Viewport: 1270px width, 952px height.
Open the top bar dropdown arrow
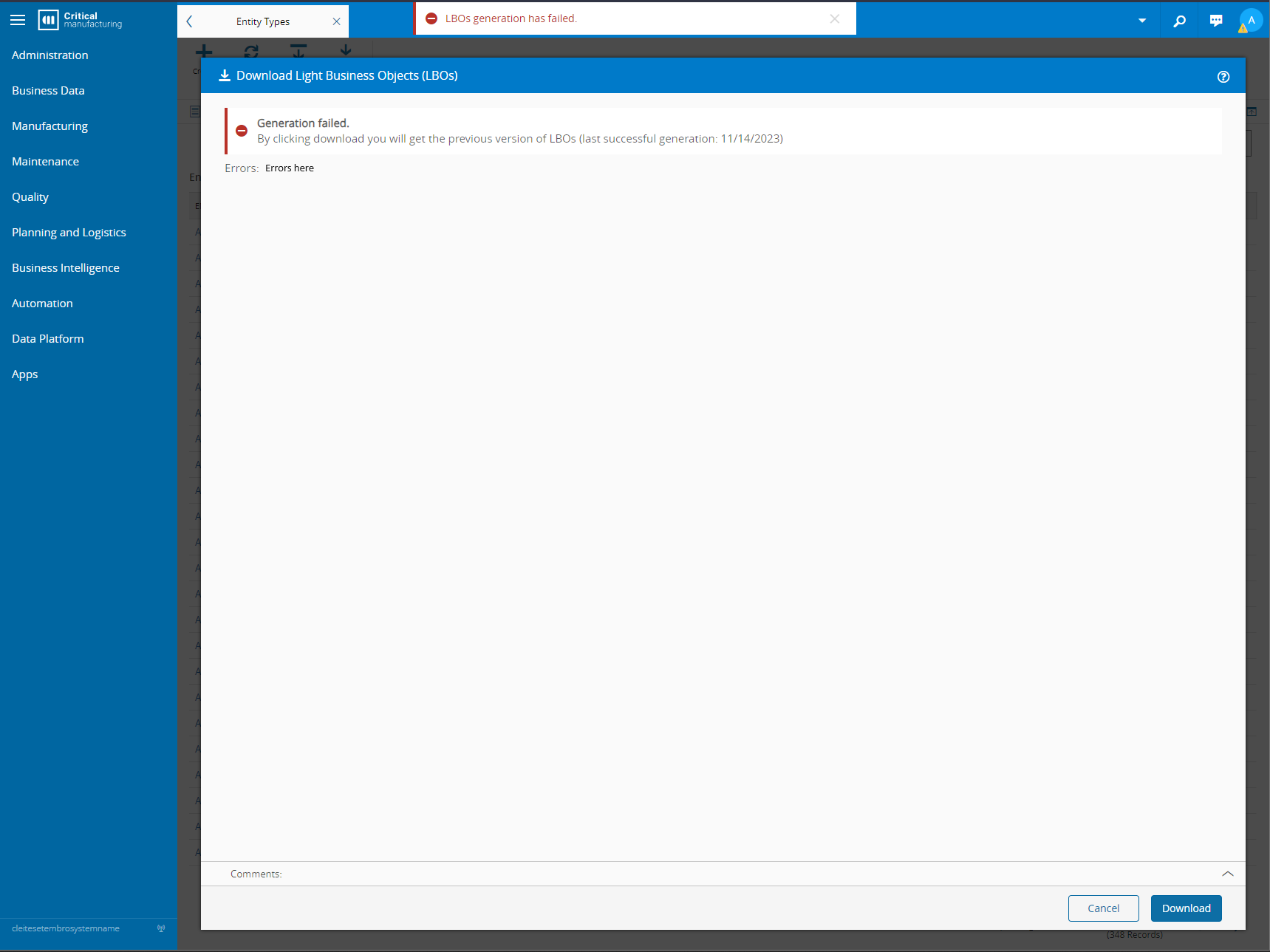point(1142,21)
